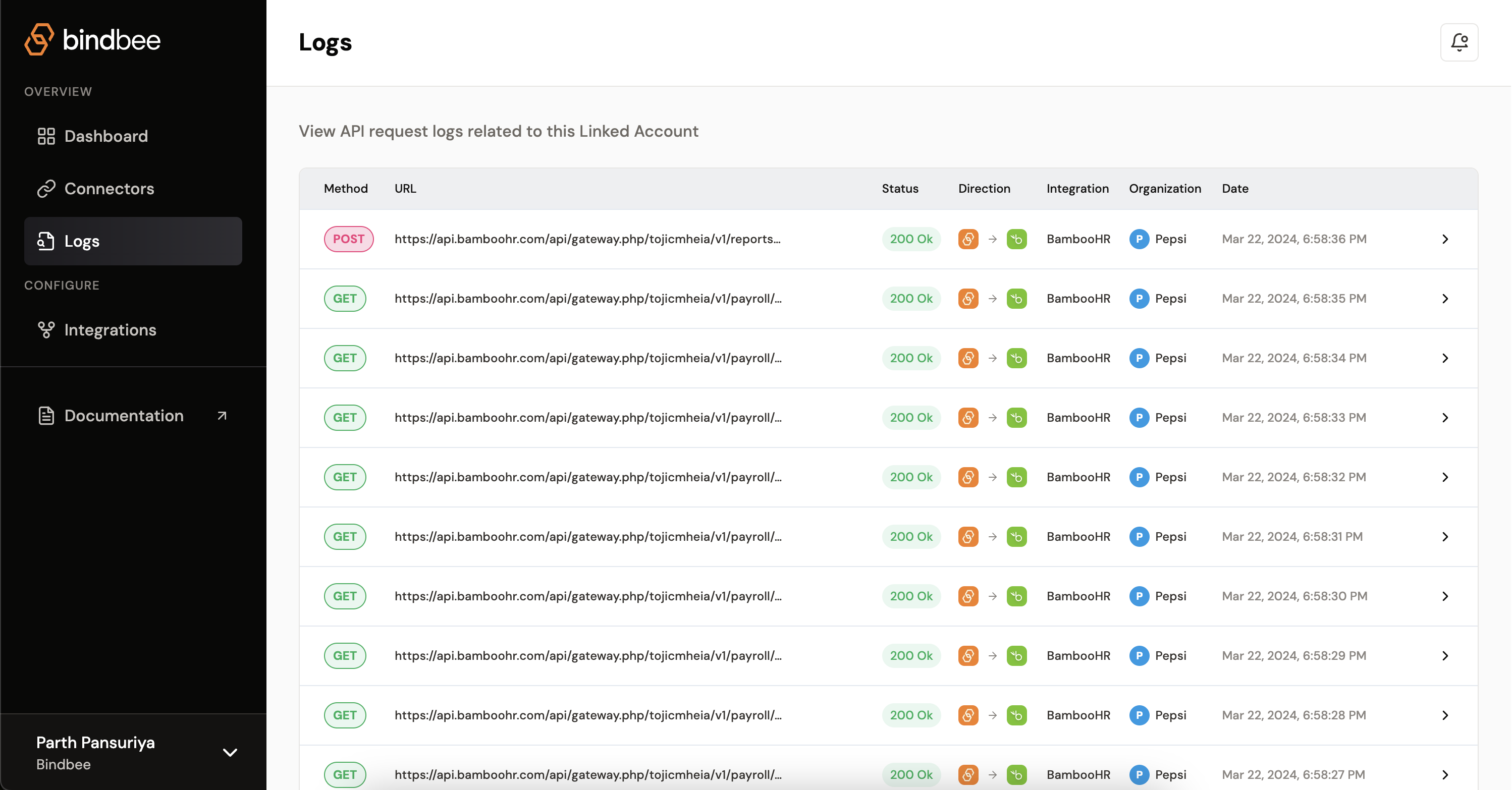Click the orange bindbee icon in the 6:58:33 PM row
Screen dimensions: 1512x790
coord(968,417)
